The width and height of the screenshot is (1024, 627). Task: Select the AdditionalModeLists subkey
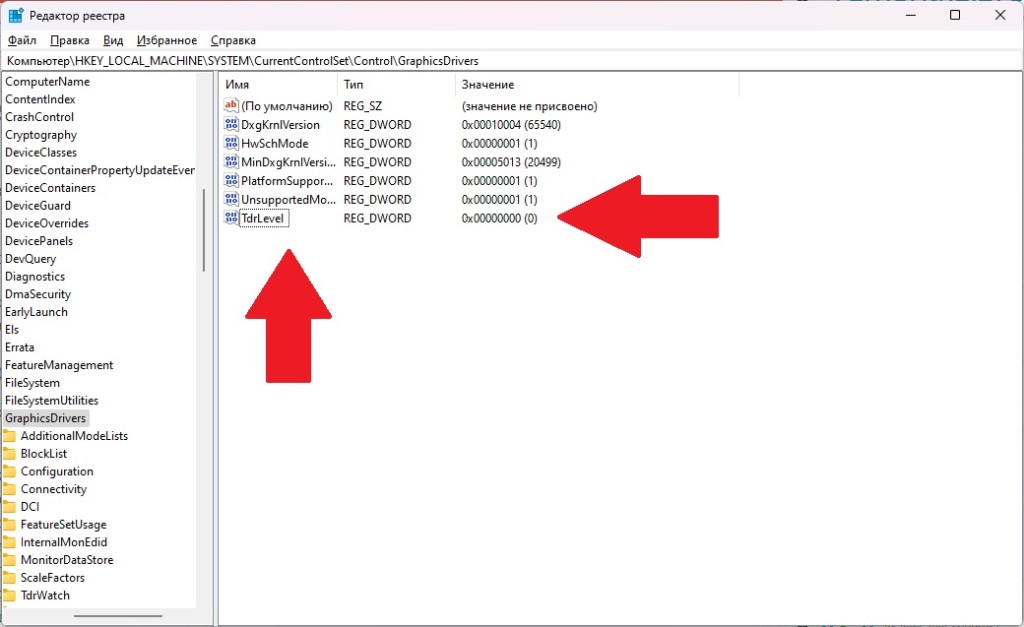point(74,436)
